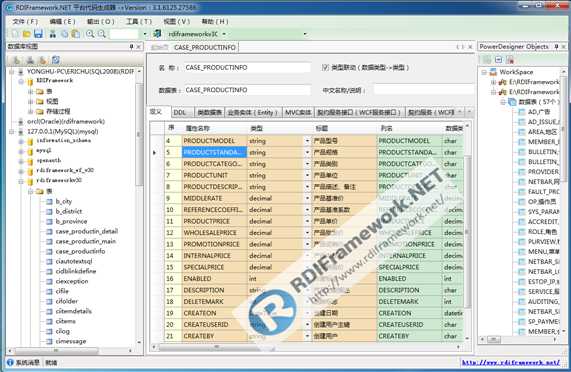Image resolution: width=571 pixels, height=372 pixels.
Task: Click the Save floppy disk icon
Action: click(x=38, y=34)
